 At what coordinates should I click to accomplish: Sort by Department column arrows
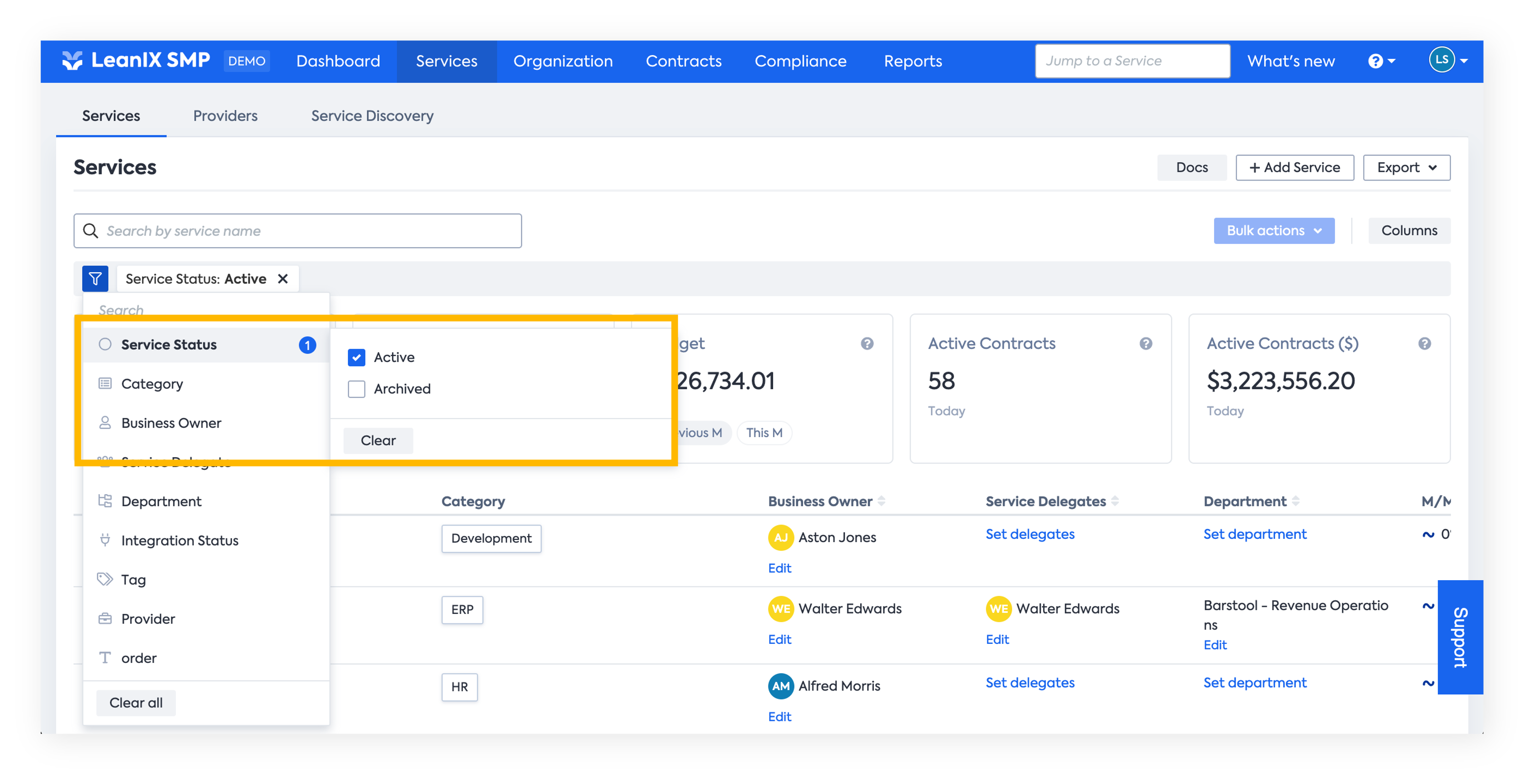(1295, 501)
